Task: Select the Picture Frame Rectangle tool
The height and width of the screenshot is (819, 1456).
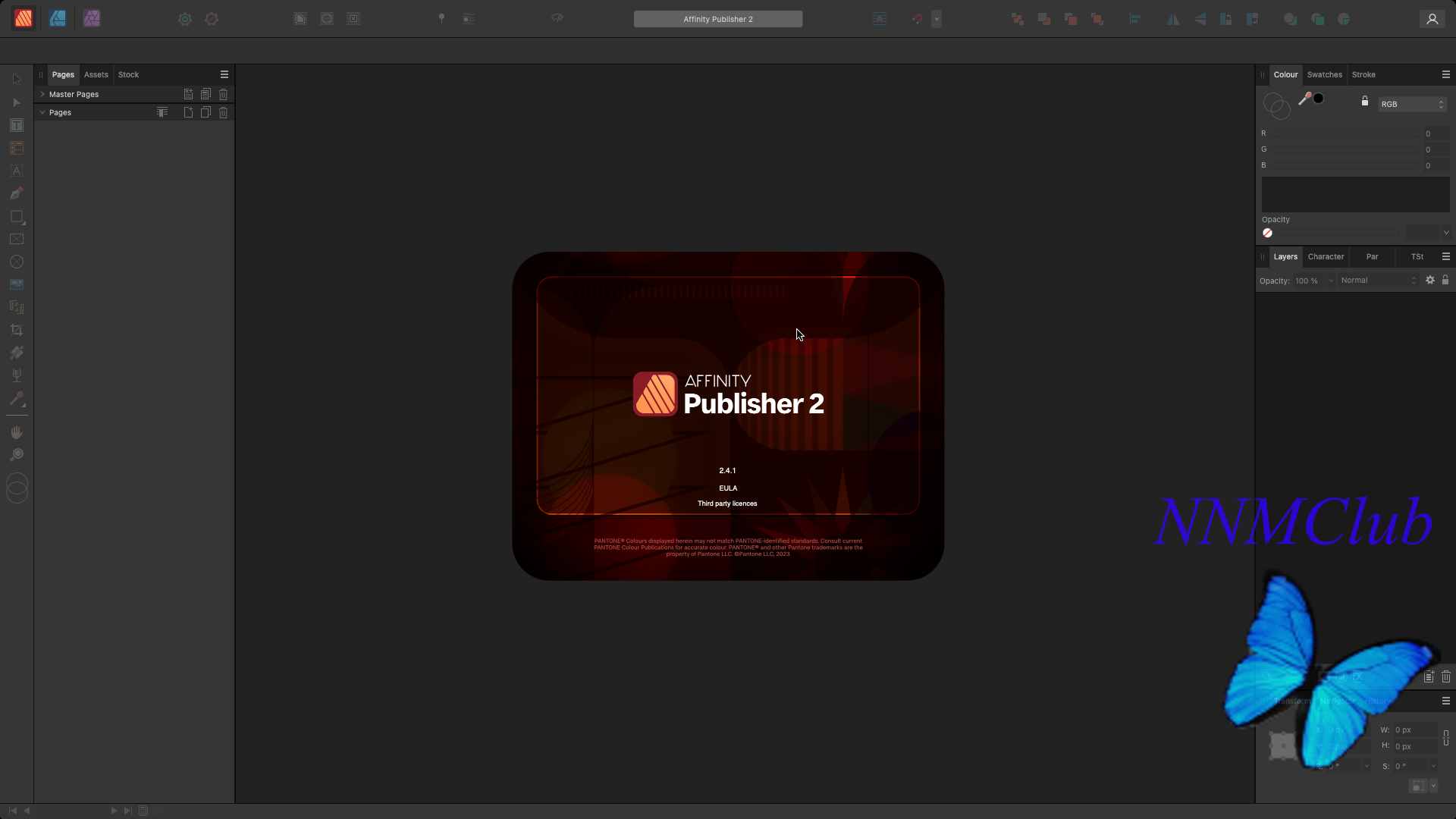Action: tap(17, 239)
